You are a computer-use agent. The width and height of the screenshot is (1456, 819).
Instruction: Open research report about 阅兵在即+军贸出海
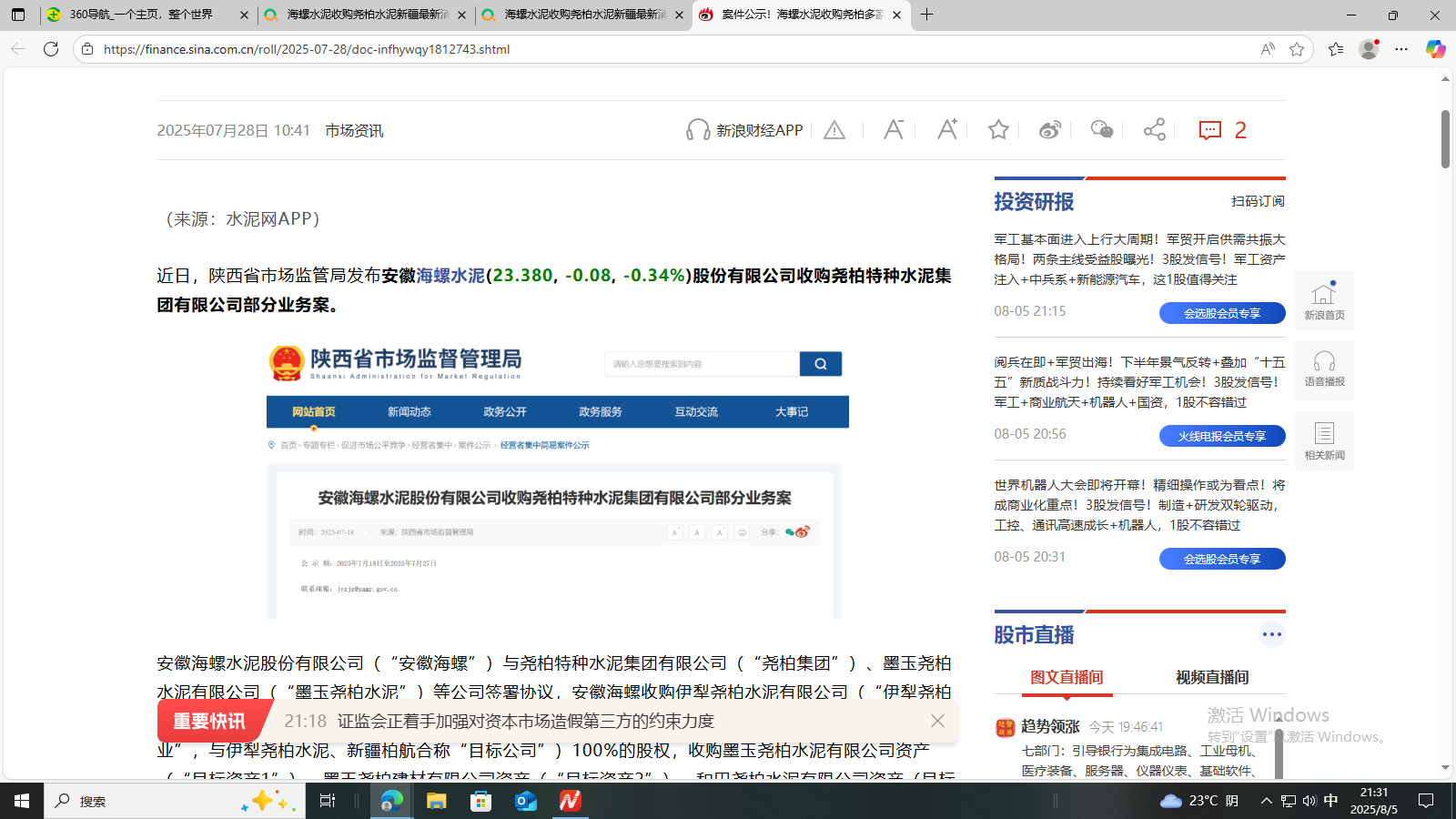click(1139, 382)
